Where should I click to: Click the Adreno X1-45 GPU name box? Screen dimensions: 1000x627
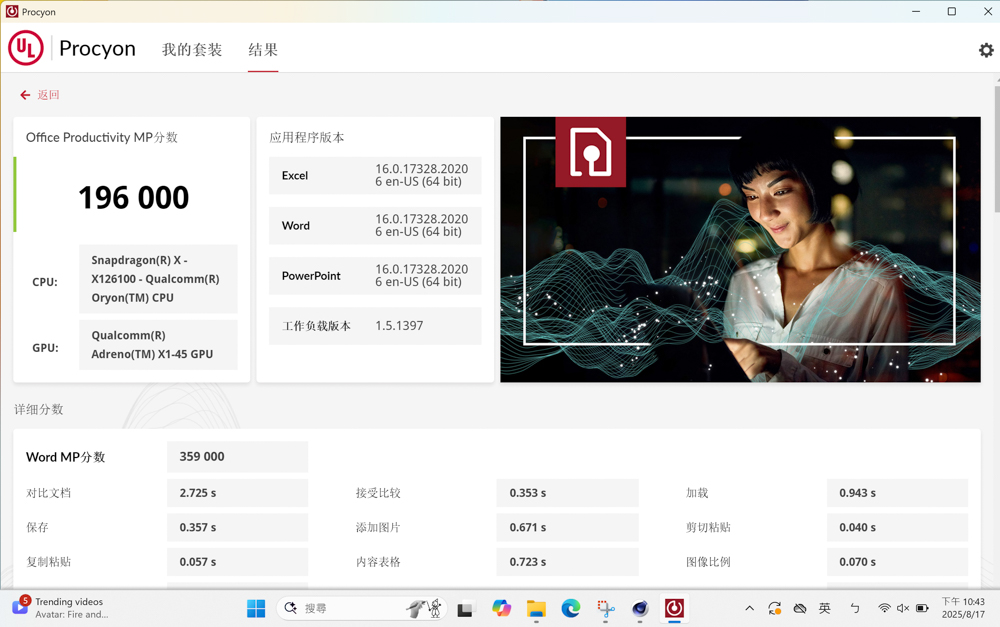pyautogui.click(x=158, y=344)
